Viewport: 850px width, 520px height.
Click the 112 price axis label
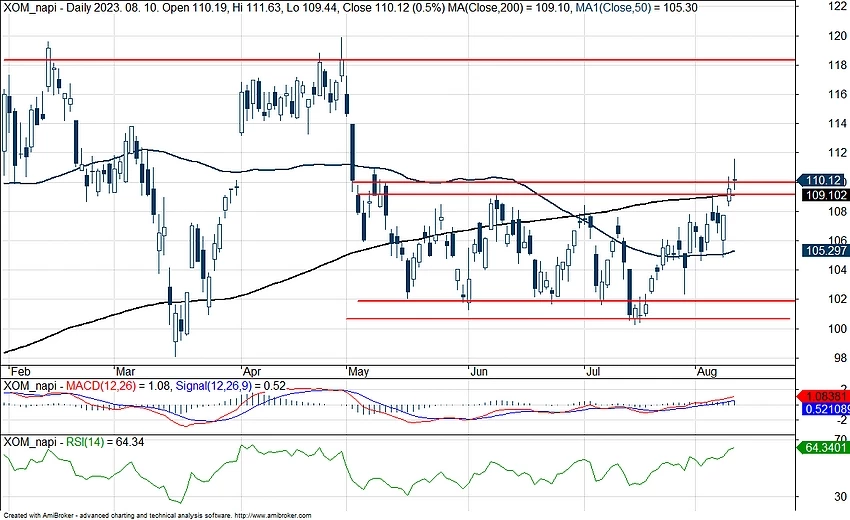[x=838, y=153]
